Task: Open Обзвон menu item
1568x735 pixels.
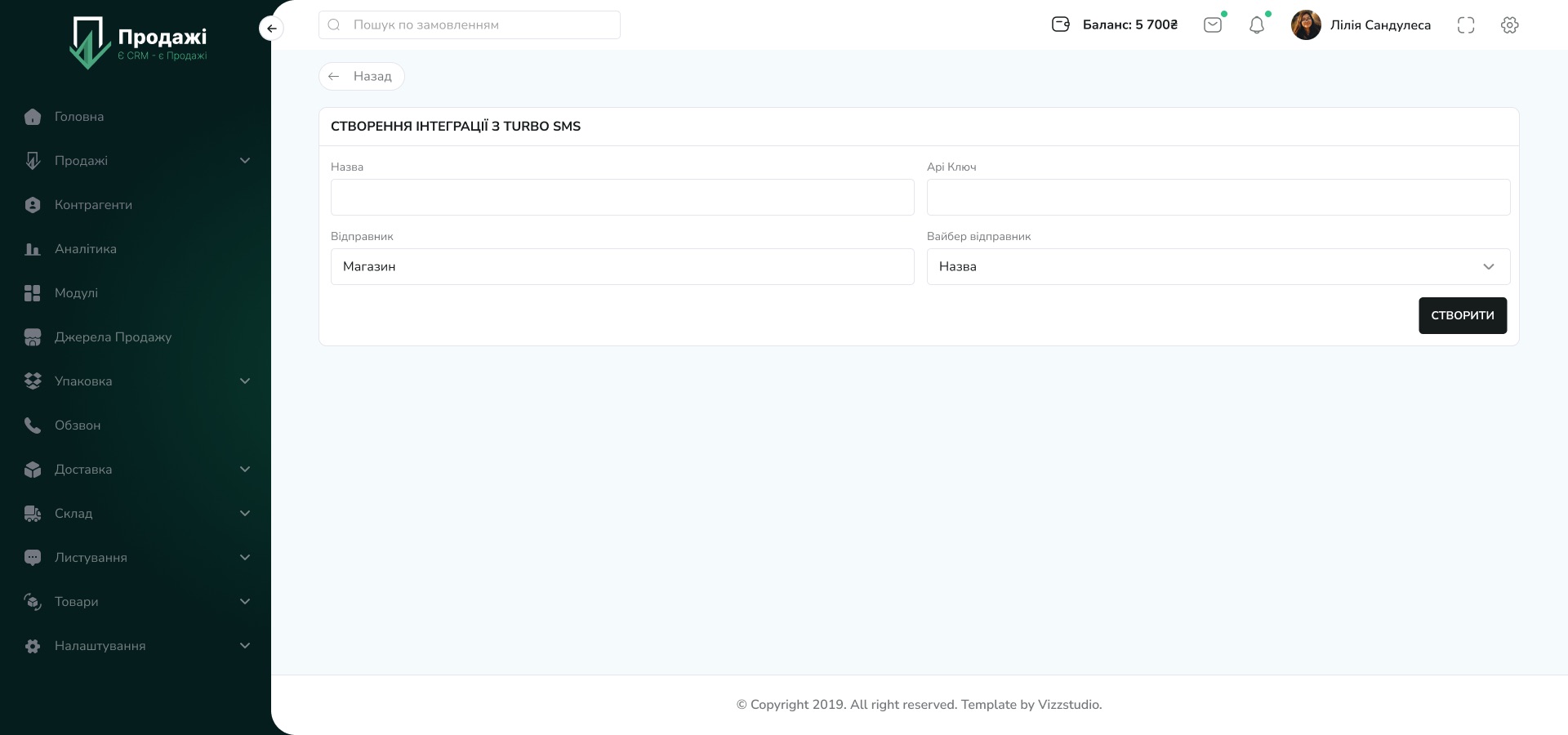Action: (x=78, y=425)
